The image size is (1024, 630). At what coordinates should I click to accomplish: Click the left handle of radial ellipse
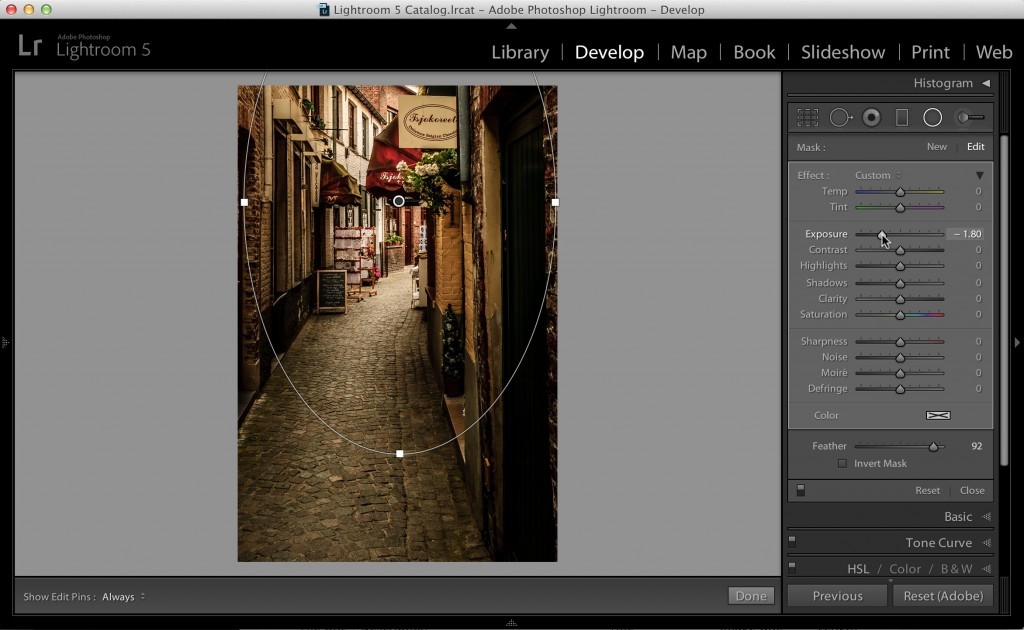(x=244, y=202)
